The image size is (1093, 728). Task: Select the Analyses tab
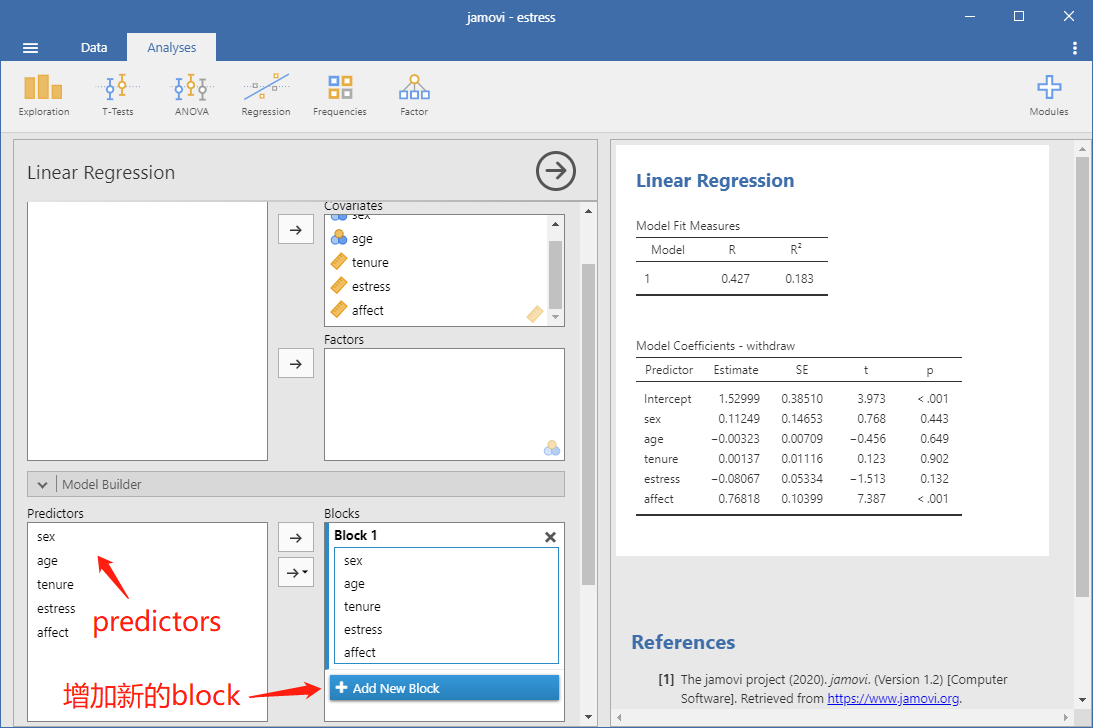click(171, 47)
